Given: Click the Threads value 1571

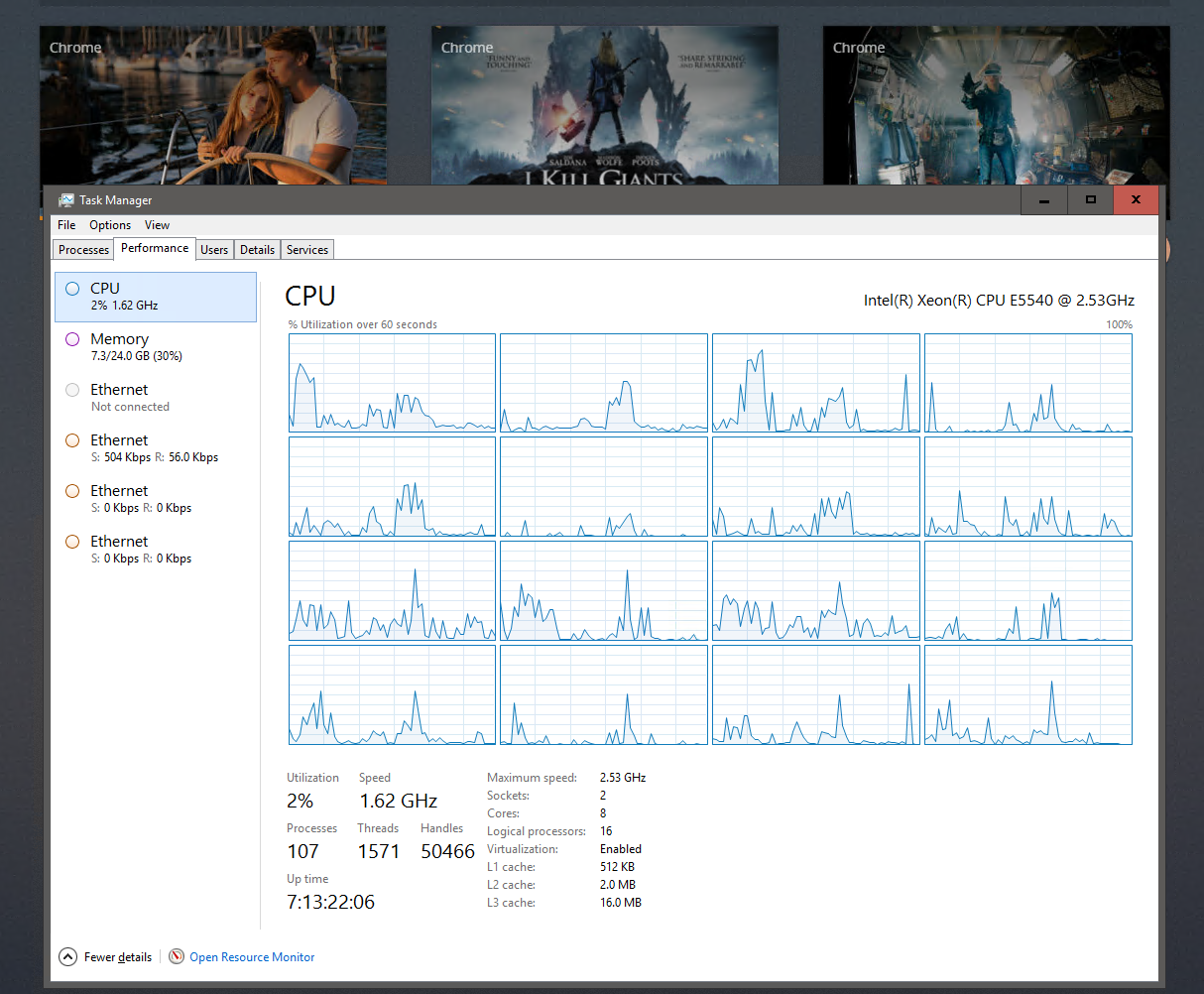Looking at the screenshot, I should coord(379,851).
